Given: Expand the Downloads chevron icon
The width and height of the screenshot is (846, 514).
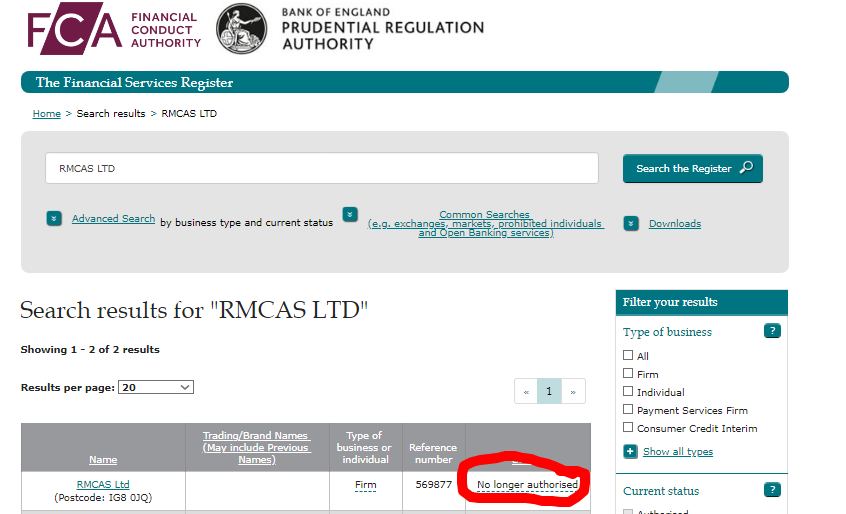Looking at the screenshot, I should tap(631, 223).
